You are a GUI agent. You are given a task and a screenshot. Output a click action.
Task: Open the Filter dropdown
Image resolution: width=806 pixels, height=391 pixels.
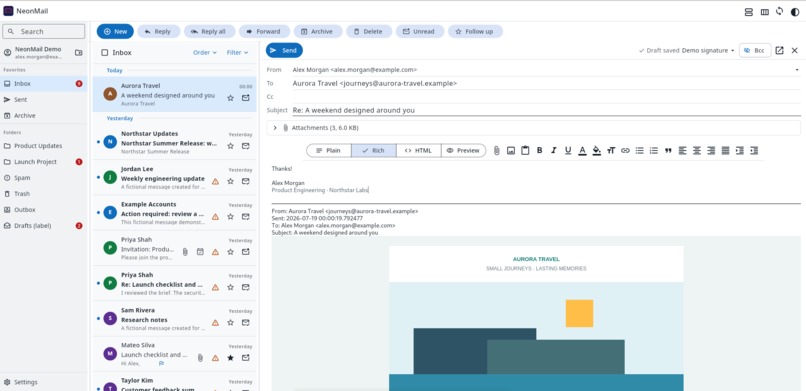pyautogui.click(x=237, y=52)
